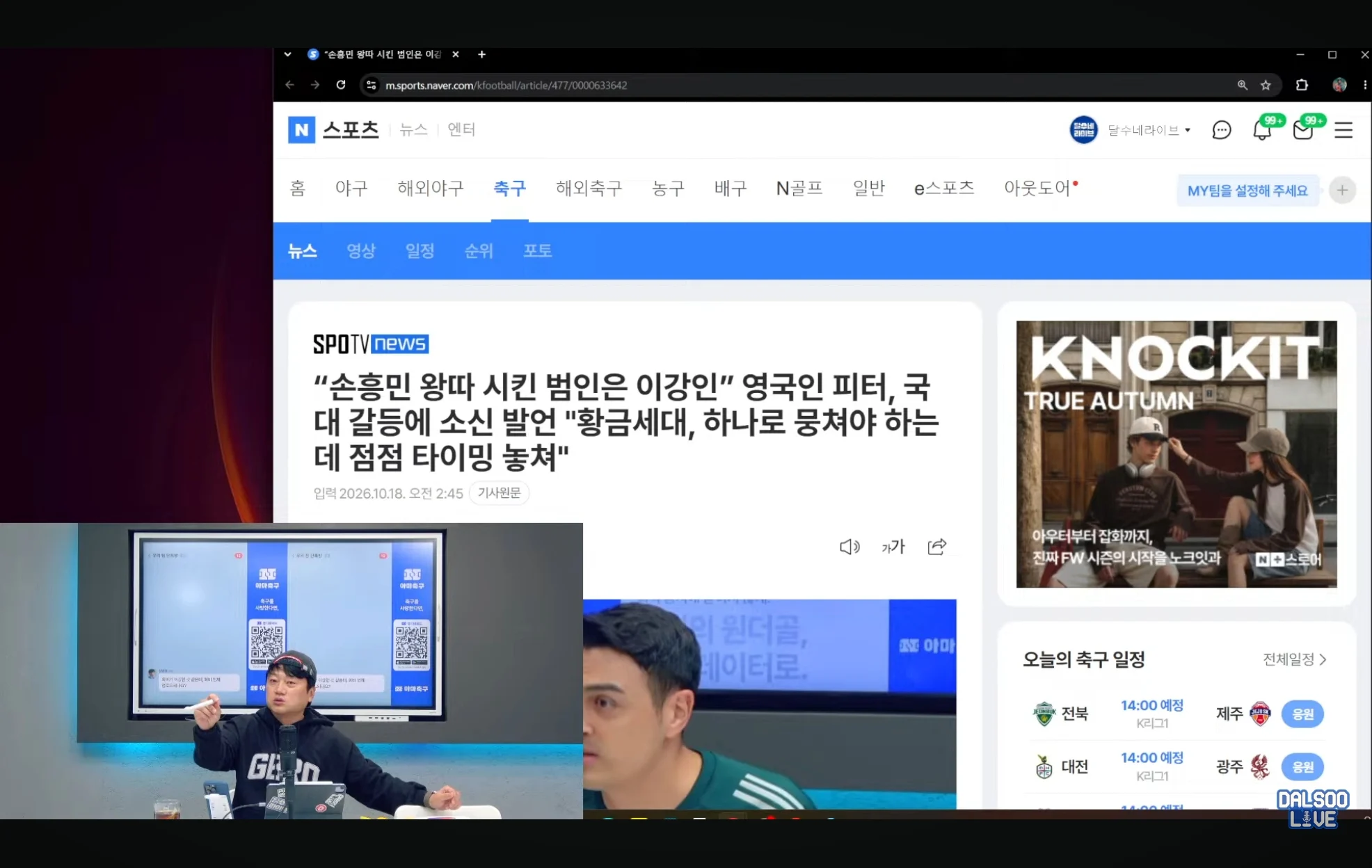Open the Chrome profile avatar
1372x868 pixels.
pyautogui.click(x=1339, y=85)
